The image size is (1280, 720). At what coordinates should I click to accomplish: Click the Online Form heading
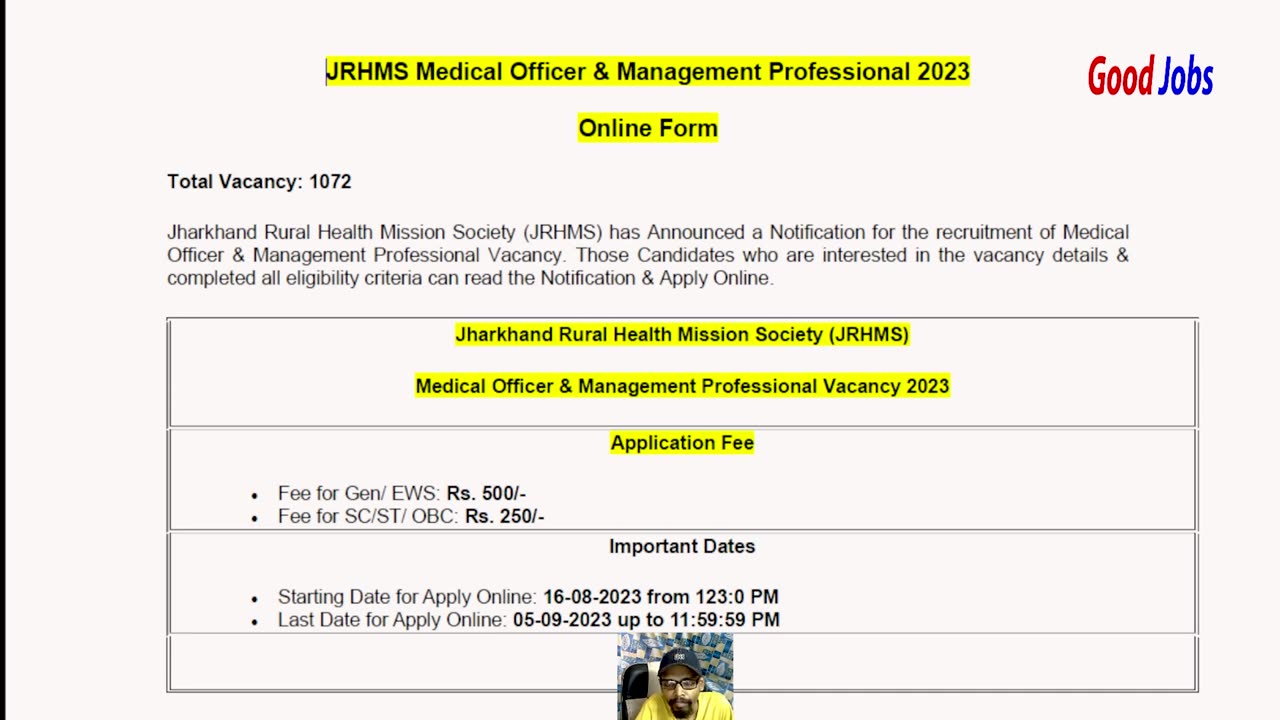pos(648,128)
